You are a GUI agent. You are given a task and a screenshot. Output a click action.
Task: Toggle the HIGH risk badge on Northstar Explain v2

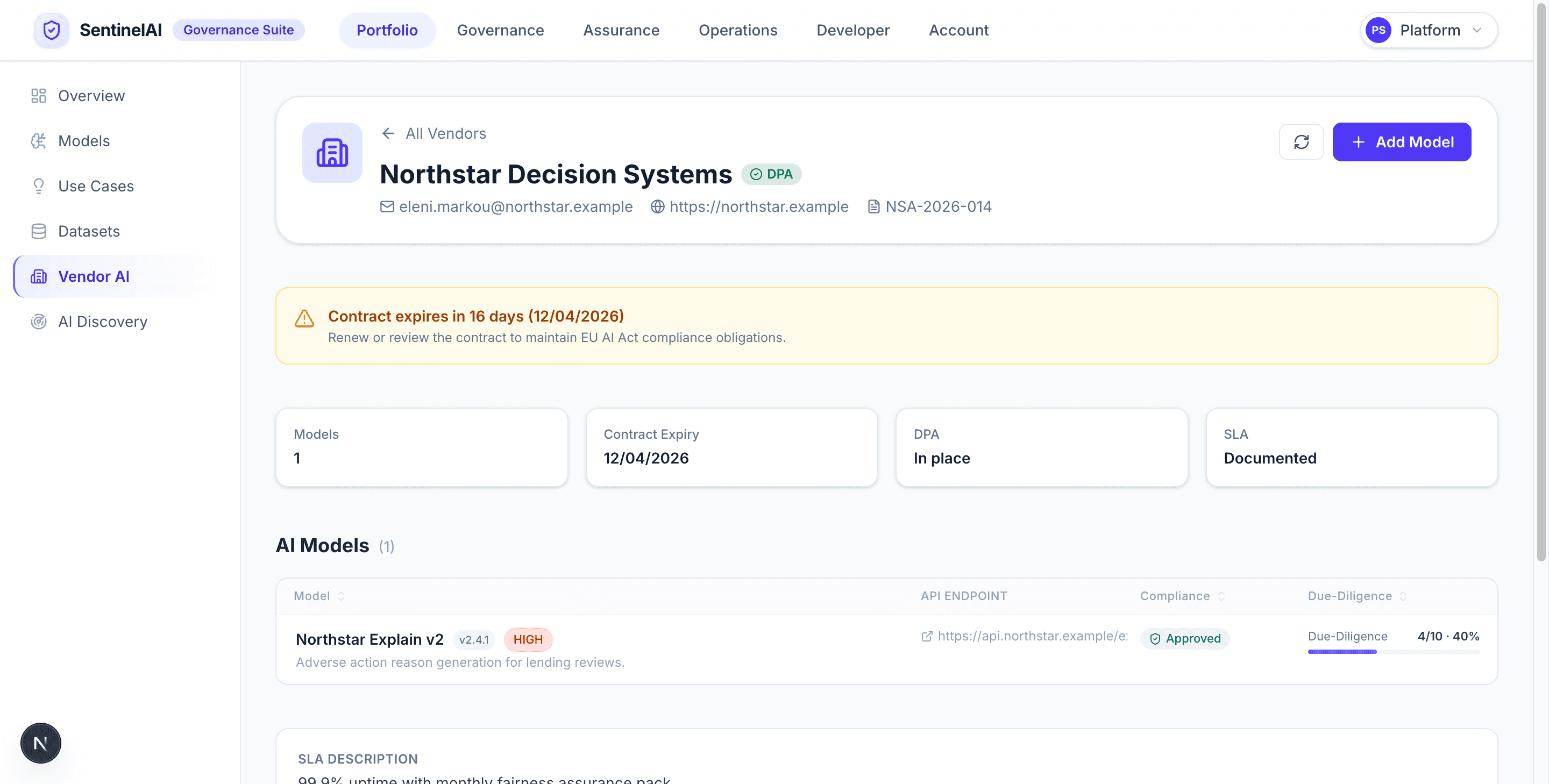point(528,639)
